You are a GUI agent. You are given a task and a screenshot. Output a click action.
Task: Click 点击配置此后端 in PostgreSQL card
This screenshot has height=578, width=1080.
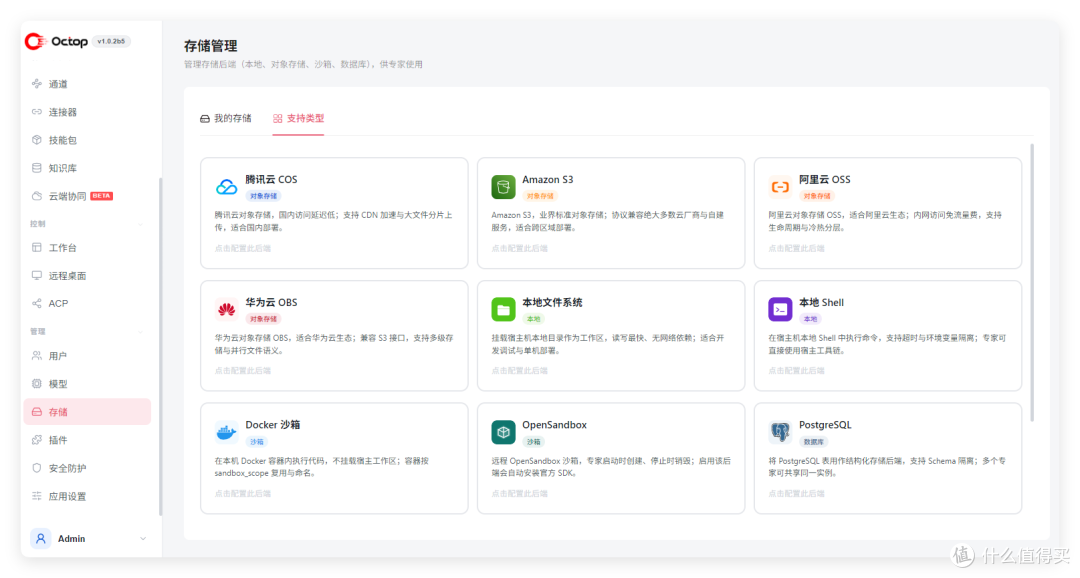pos(796,493)
